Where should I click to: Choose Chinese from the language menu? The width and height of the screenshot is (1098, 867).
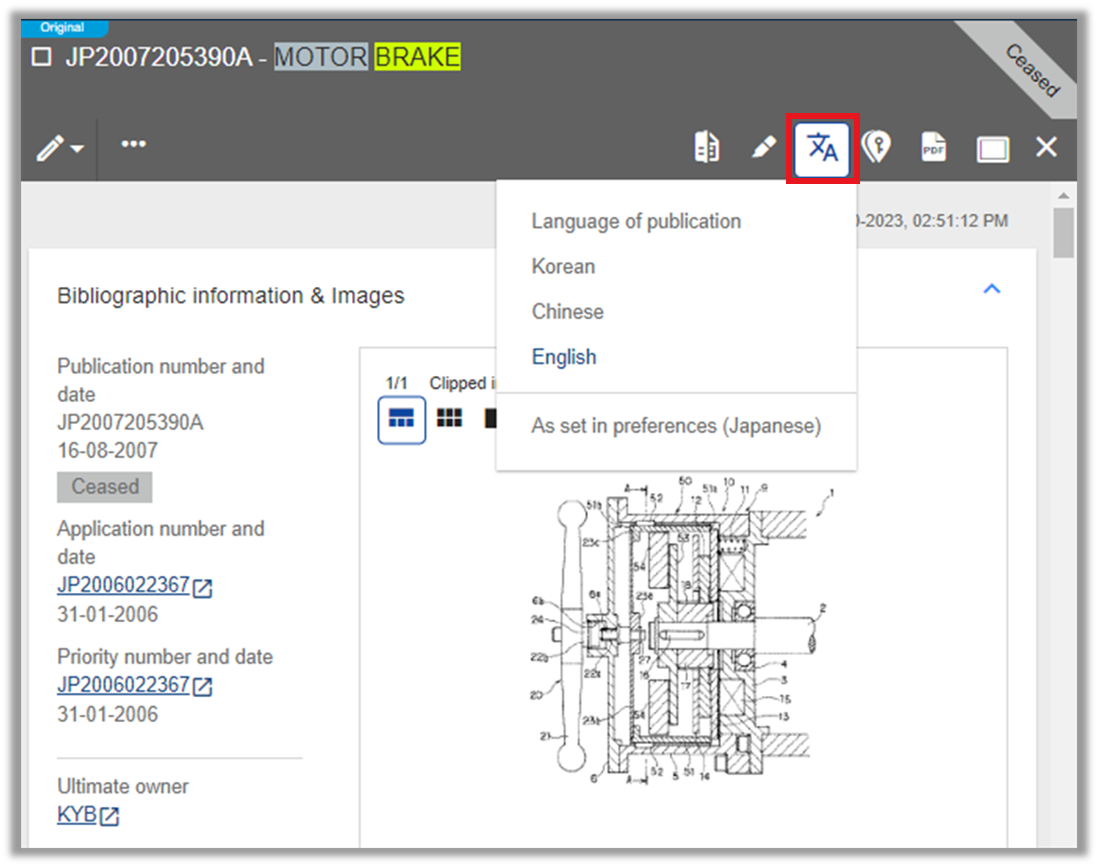pyautogui.click(x=567, y=311)
